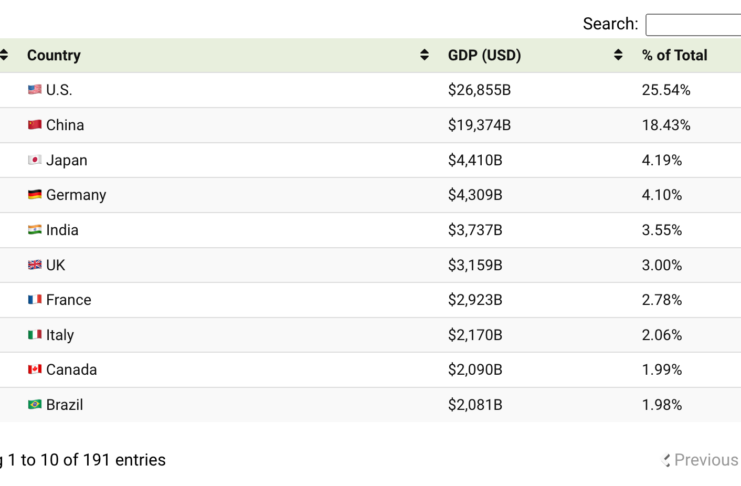Click the % of Total column header
The height and width of the screenshot is (486, 741).
[674, 55]
